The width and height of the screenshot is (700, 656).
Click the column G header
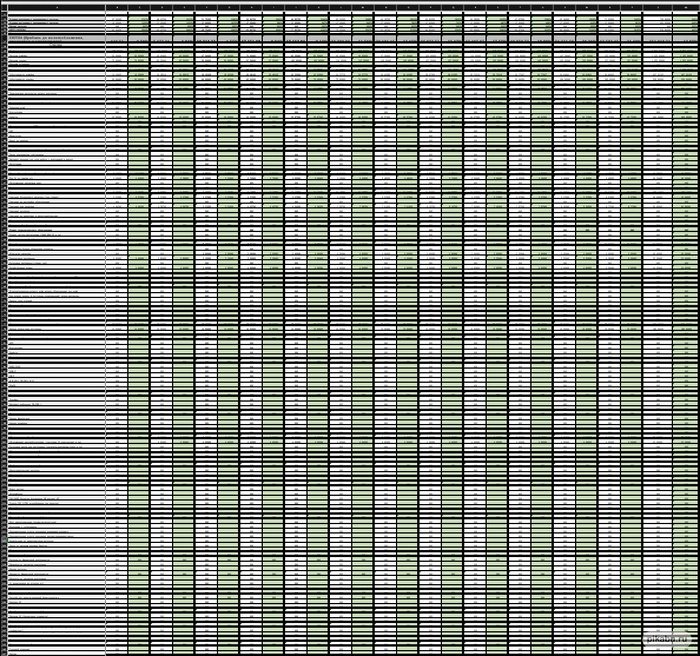click(228, 7)
